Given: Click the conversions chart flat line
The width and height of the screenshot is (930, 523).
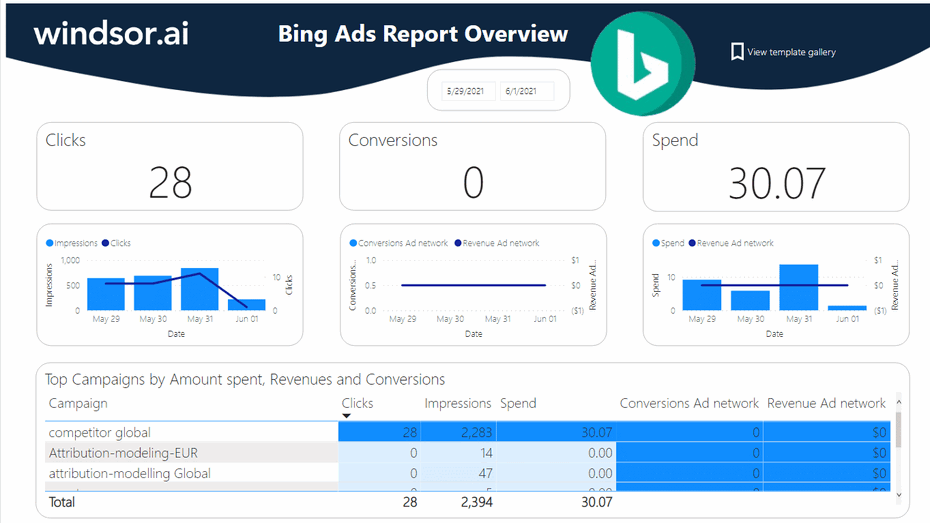Looking at the screenshot, I should [x=473, y=285].
